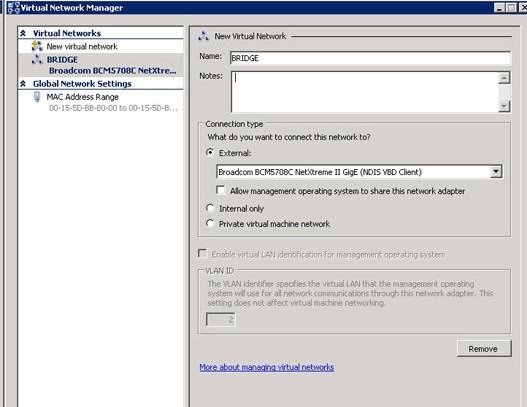Click into the Name field containing BRIDGE
Screen dimensions: 527x407
point(370,58)
